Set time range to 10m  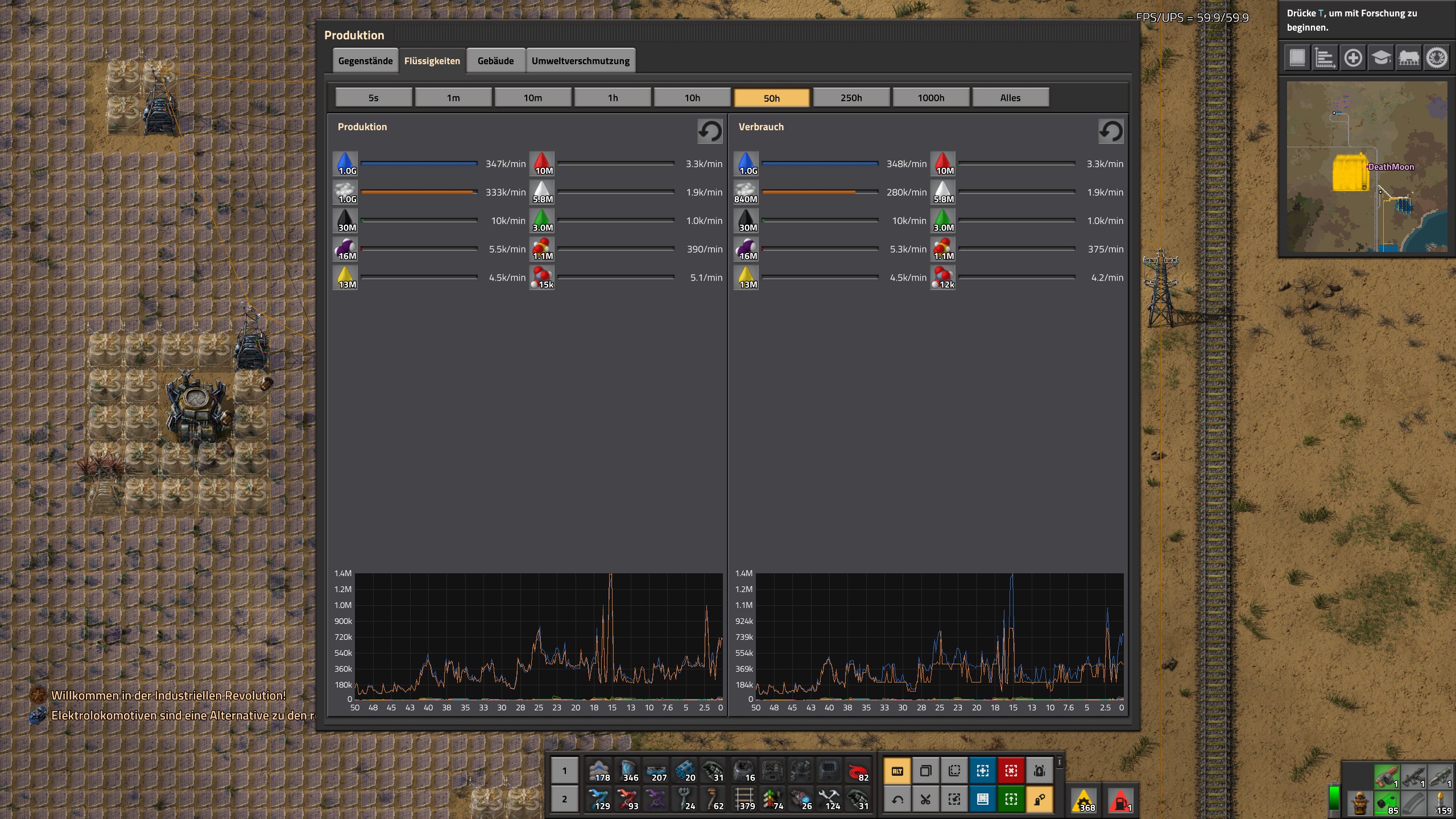[x=533, y=98]
